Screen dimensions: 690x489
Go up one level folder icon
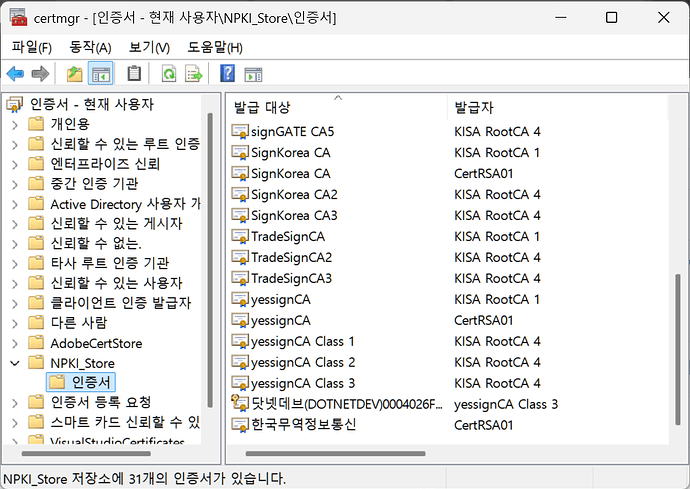(x=74, y=74)
